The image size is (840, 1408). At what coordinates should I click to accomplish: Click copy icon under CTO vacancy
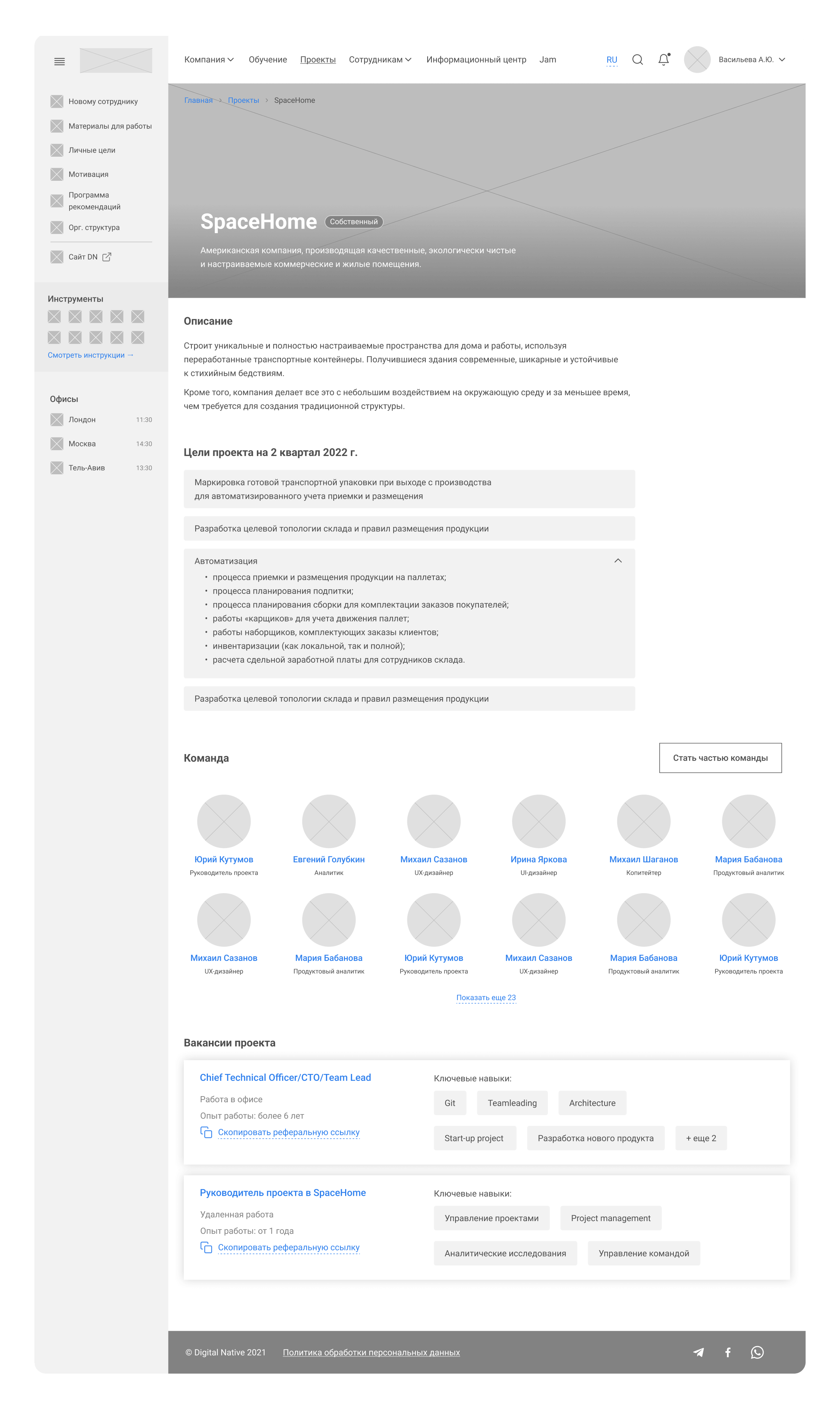click(206, 1132)
